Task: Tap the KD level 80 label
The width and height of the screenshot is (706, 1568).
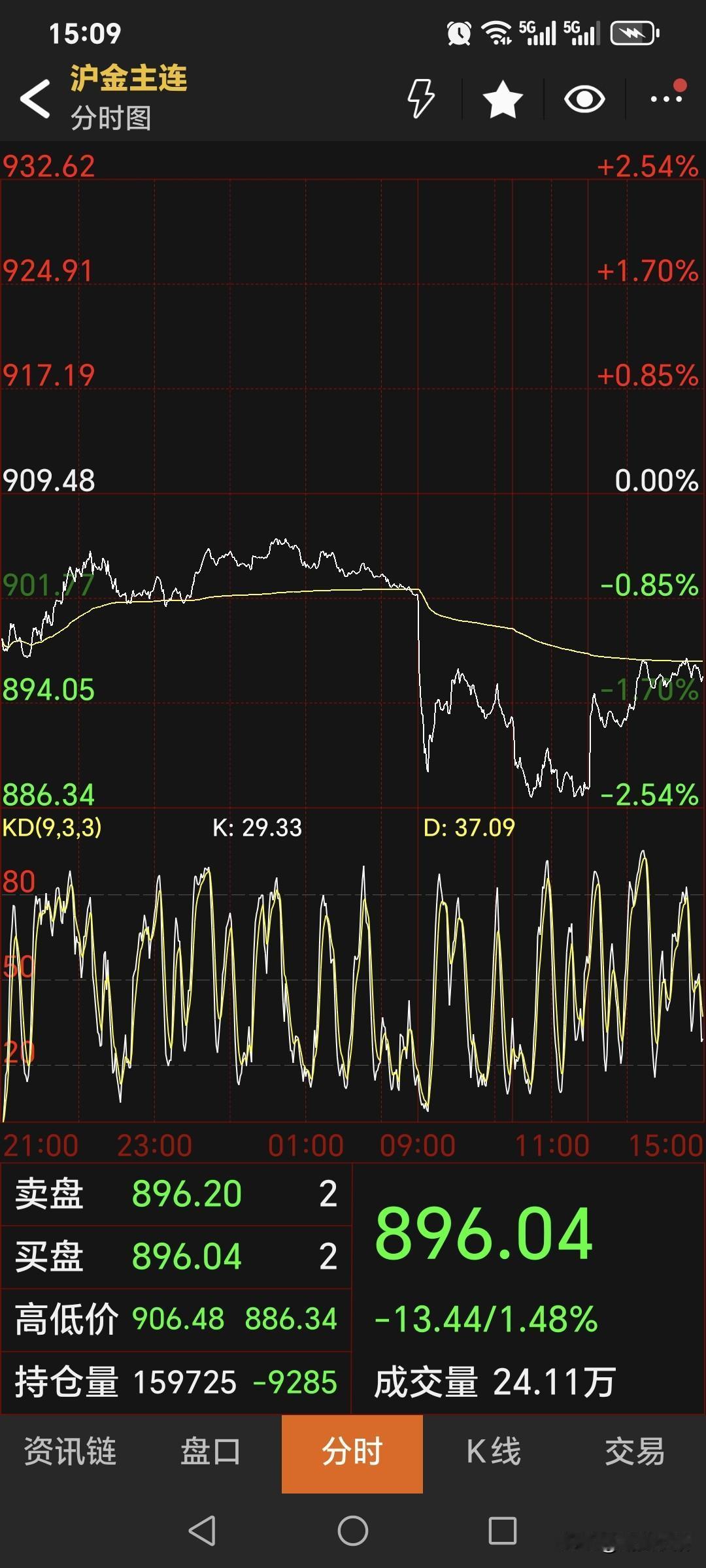Action: point(19,881)
